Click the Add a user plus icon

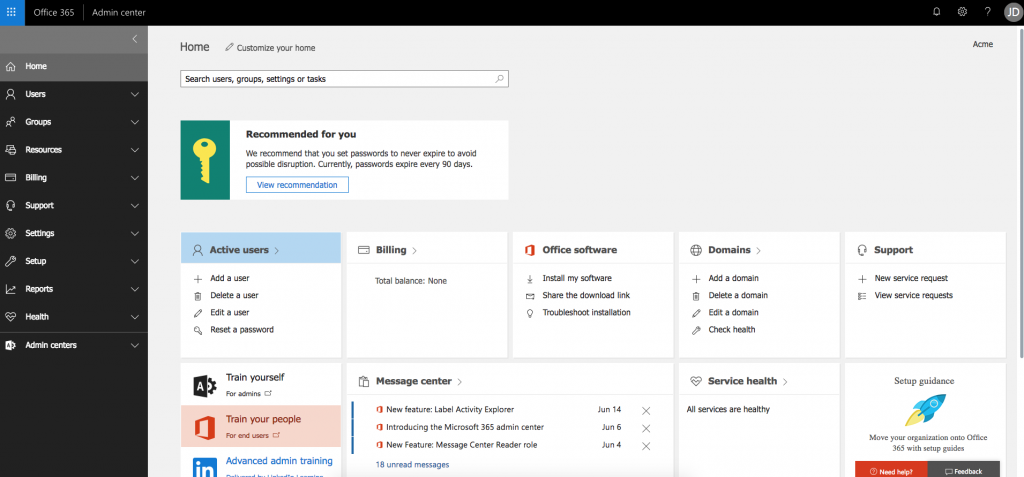coord(198,278)
